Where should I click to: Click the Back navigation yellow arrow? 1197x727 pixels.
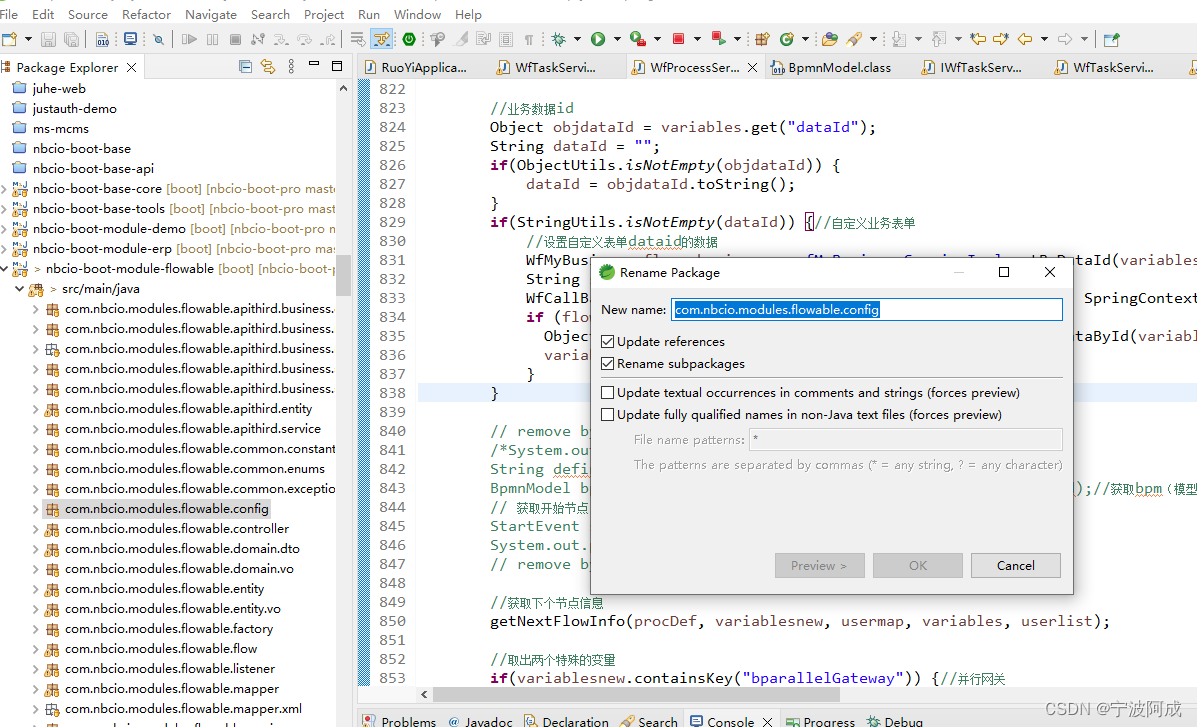tap(1025, 39)
